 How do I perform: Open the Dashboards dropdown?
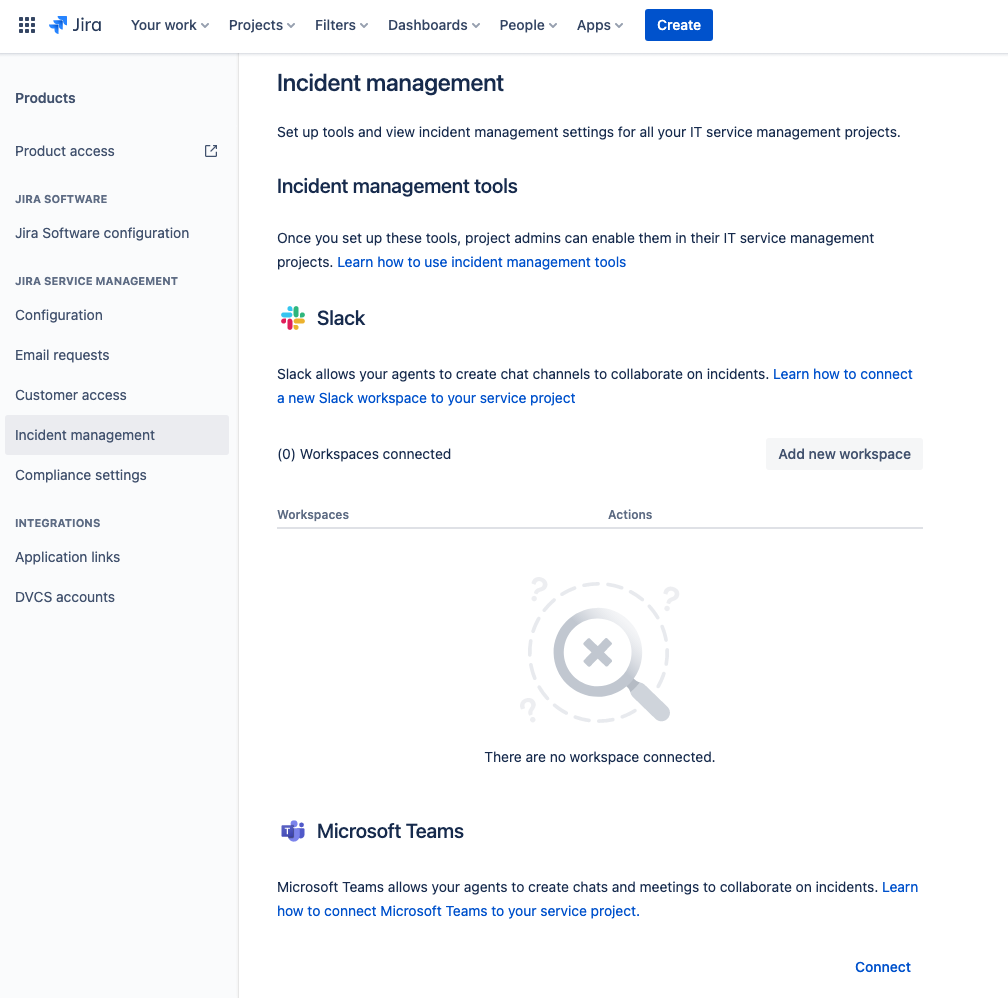click(434, 25)
